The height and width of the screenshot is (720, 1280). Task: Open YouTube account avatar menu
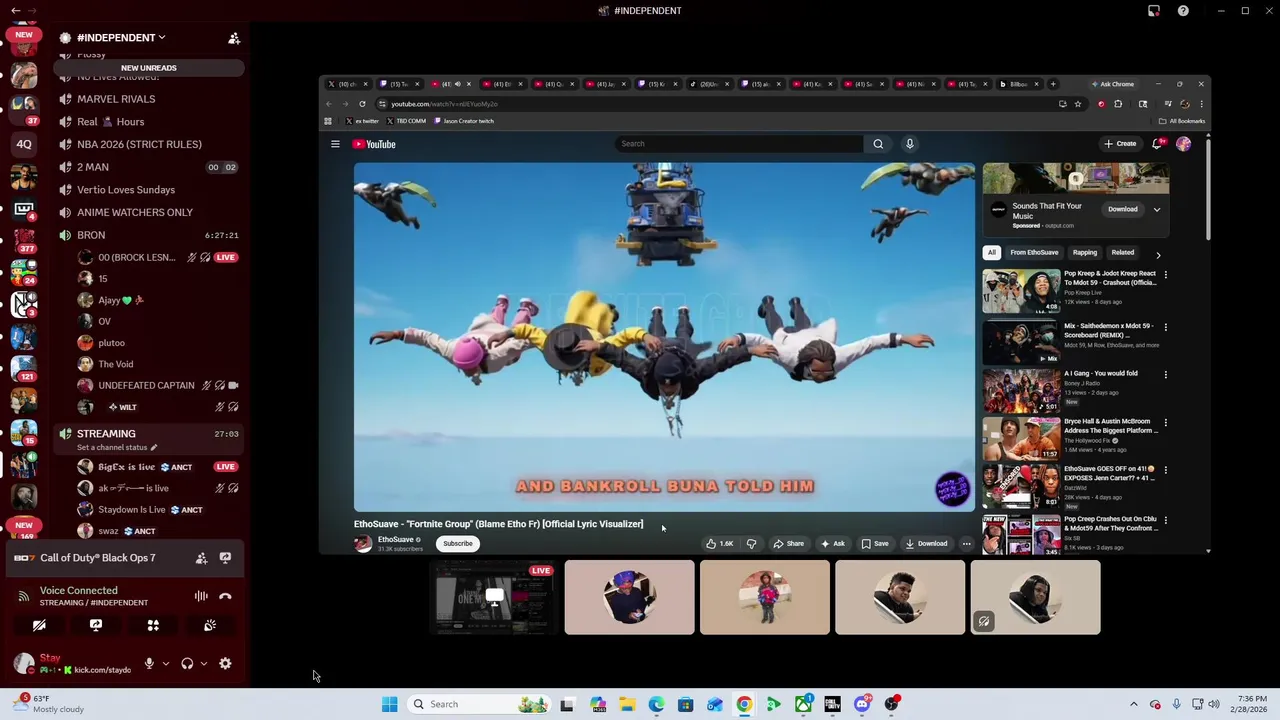(1184, 144)
